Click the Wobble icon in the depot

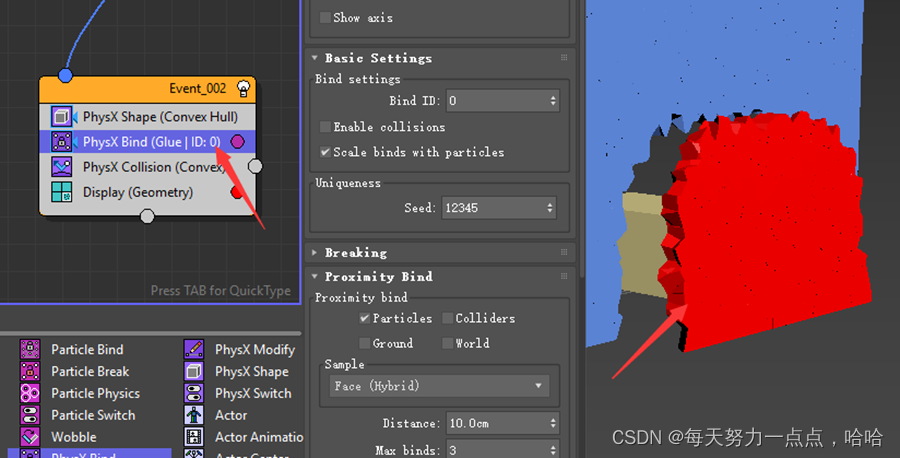[30, 437]
